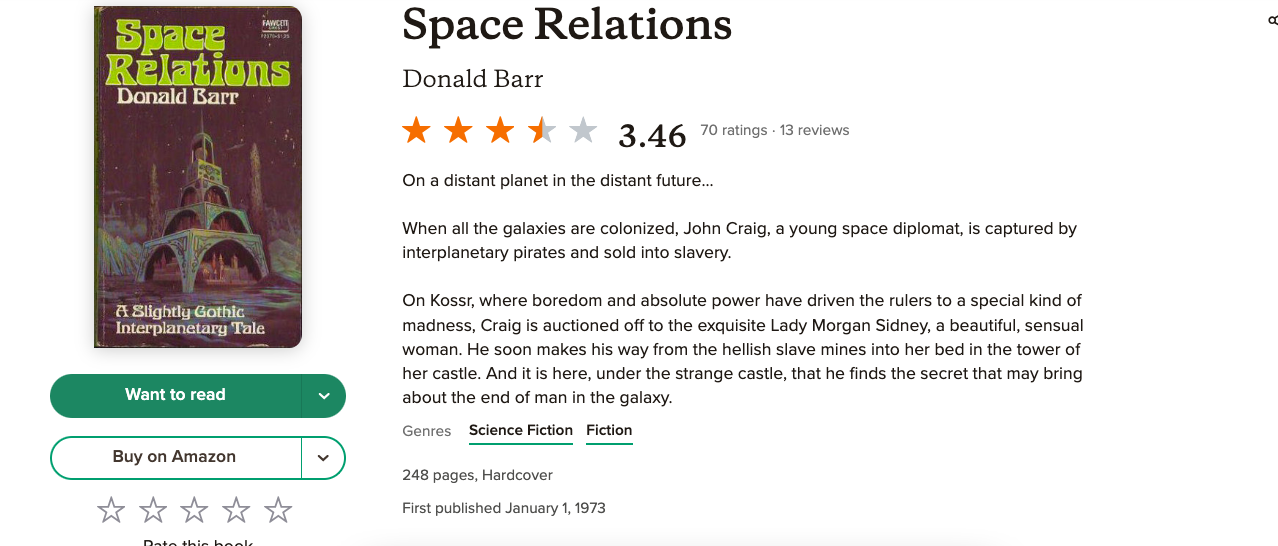Click the Want to read button
This screenshot has height=546, width=1278.
pos(176,396)
